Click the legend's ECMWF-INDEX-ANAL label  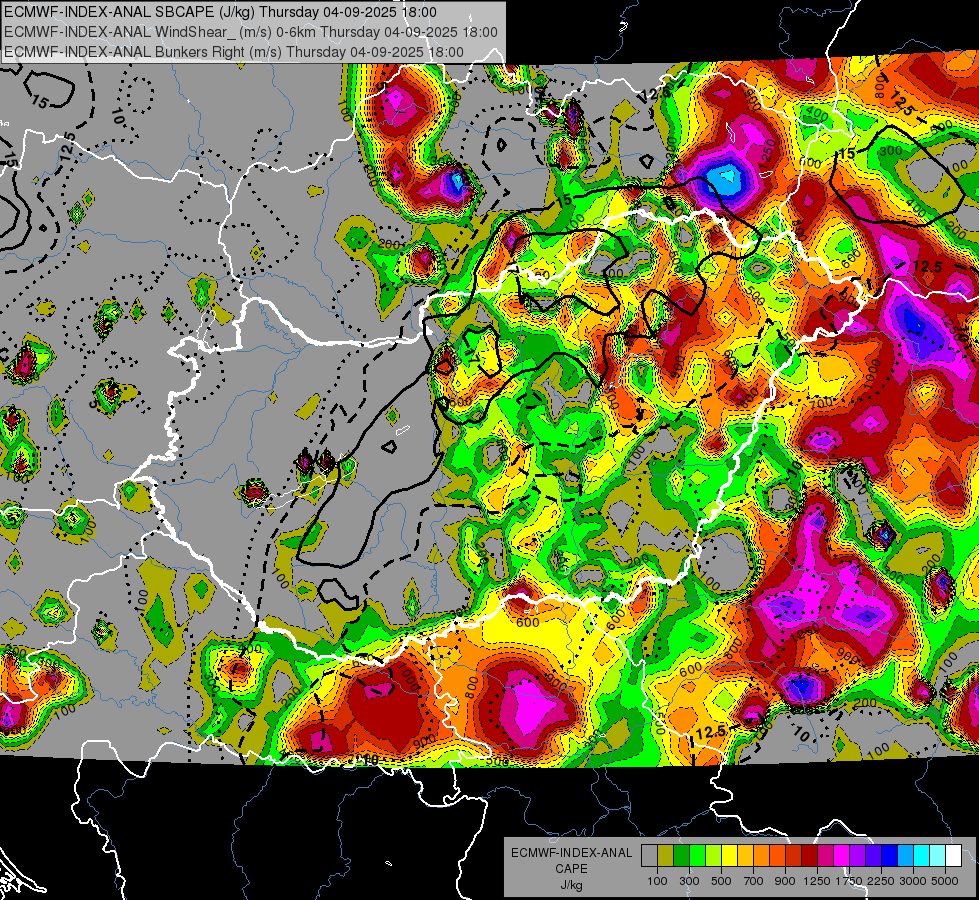click(571, 853)
